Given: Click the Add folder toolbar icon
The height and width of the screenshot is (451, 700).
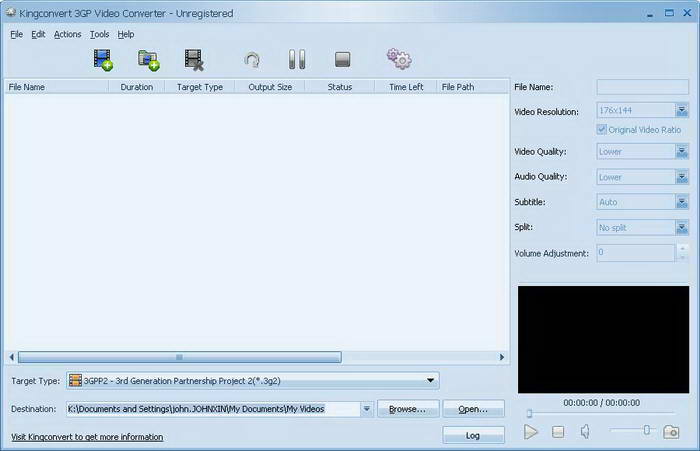Looking at the screenshot, I should (149, 60).
